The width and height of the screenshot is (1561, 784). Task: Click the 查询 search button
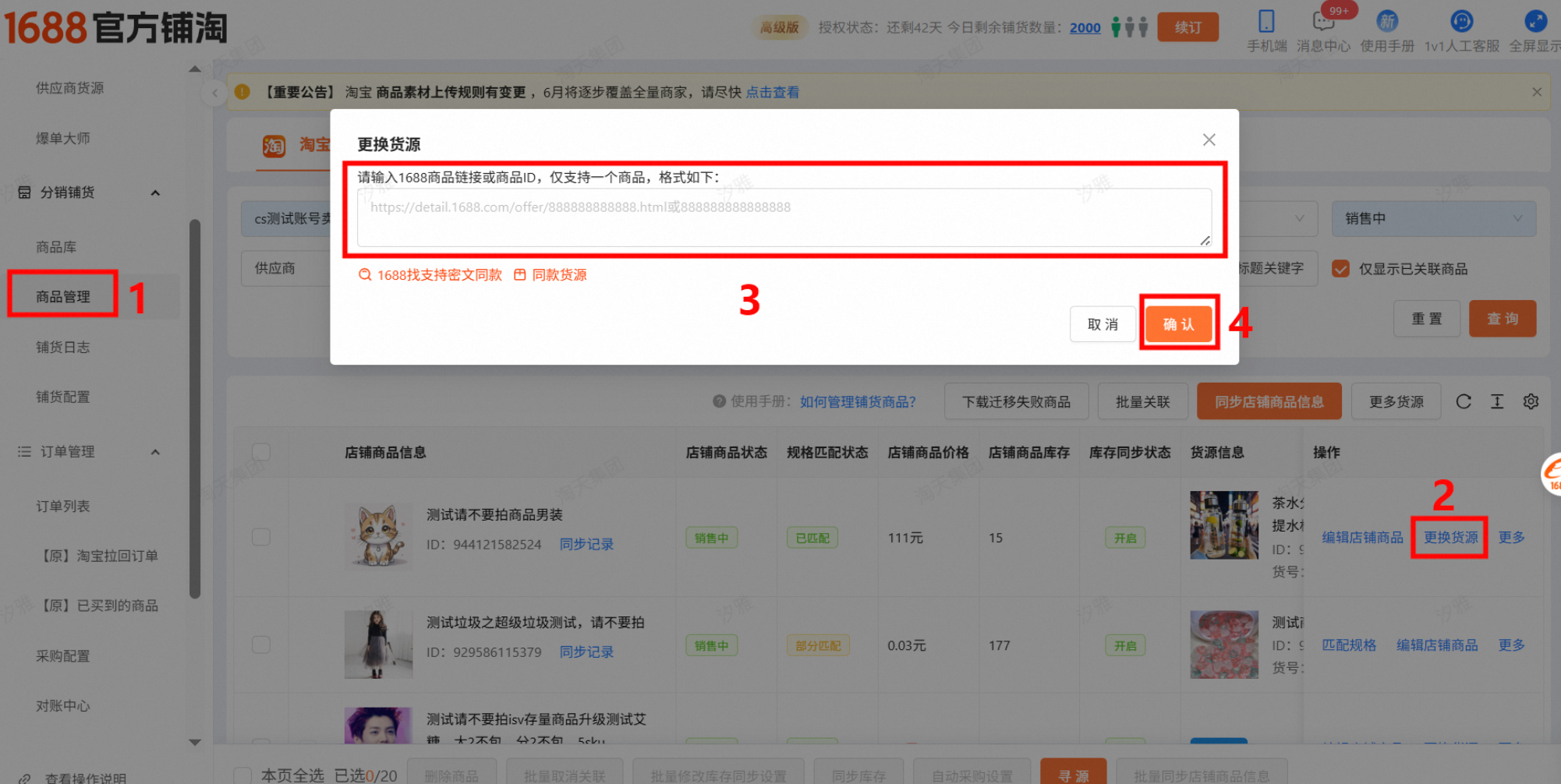click(x=1503, y=319)
